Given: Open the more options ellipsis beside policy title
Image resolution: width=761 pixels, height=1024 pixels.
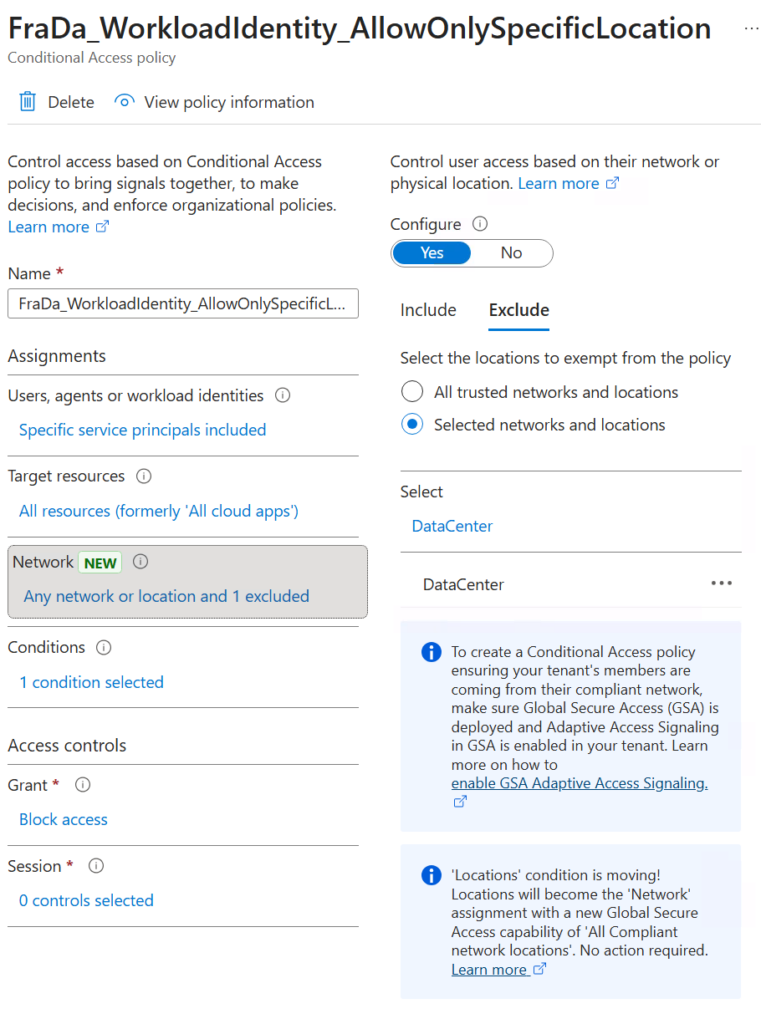Looking at the screenshot, I should [x=751, y=29].
